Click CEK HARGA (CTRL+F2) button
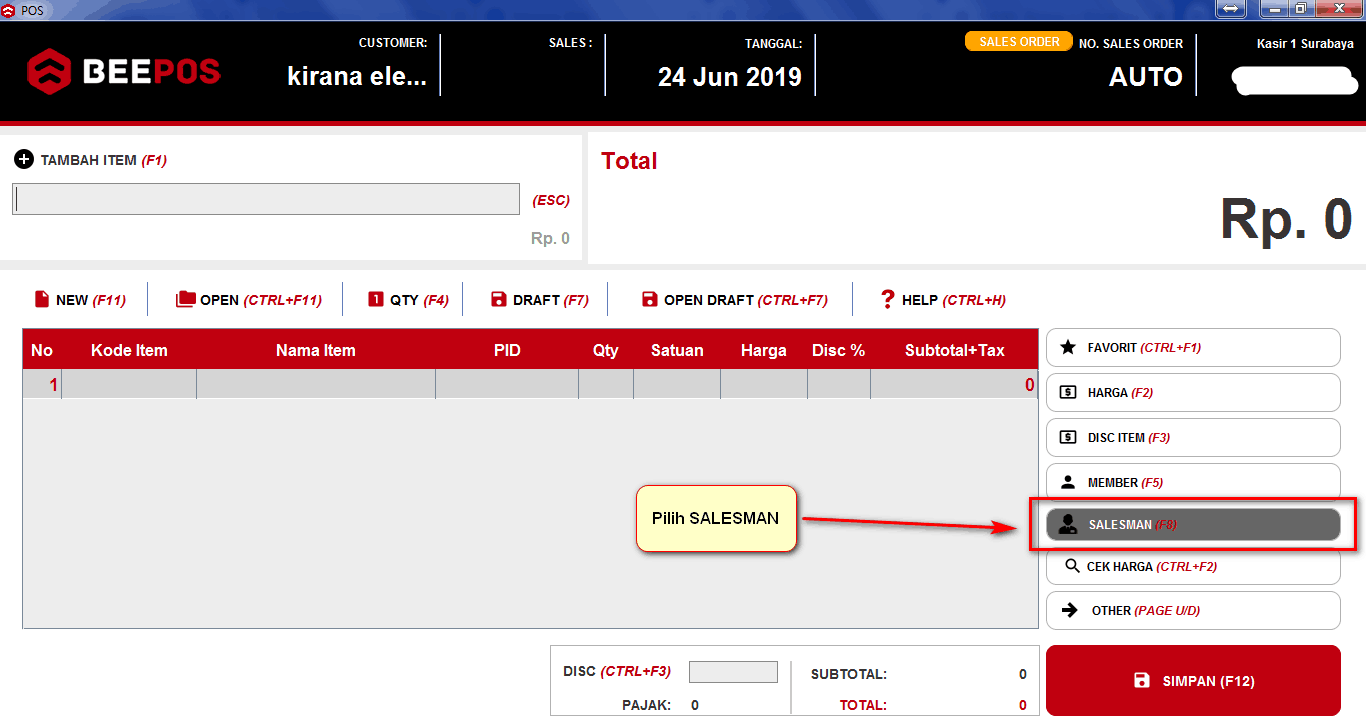Viewport: 1366px width, 724px height. [x=1193, y=566]
